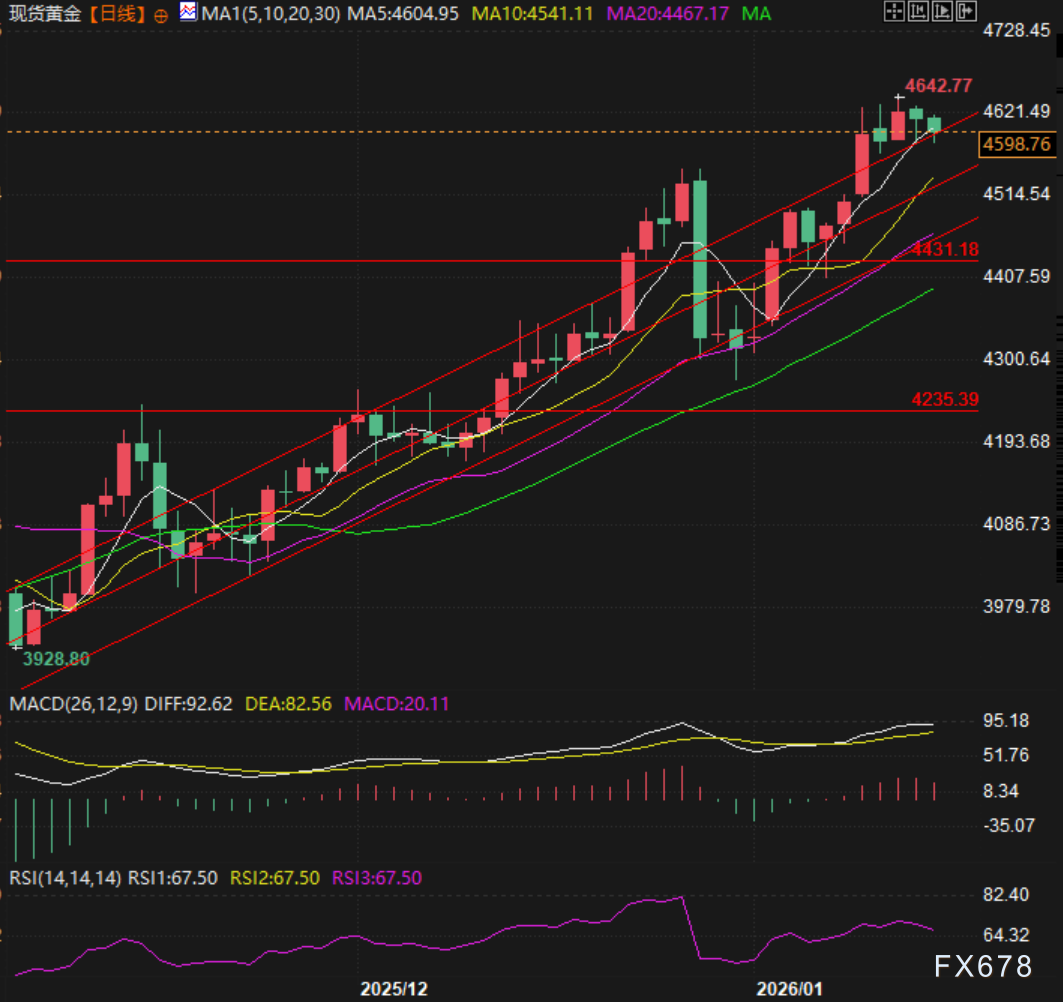This screenshot has width=1063, height=1002.
Task: Click the 3928.80 low price marker
Action: (x=56, y=659)
